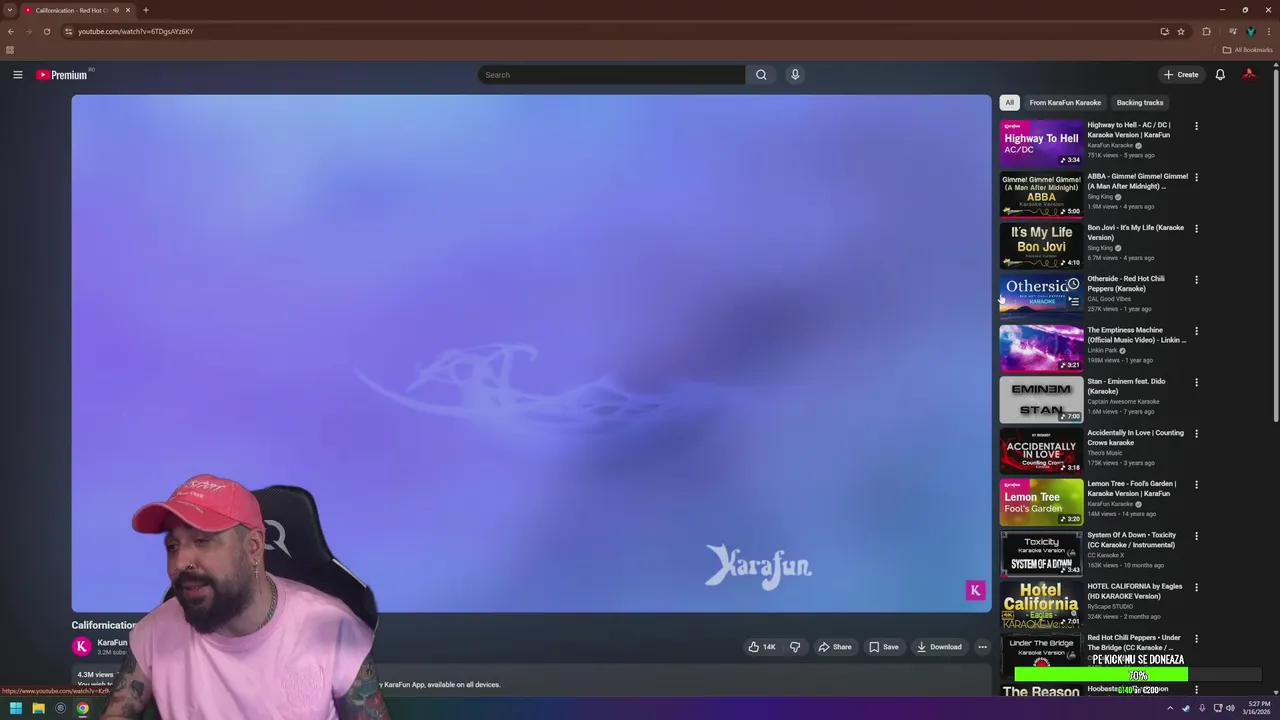
Task: Open the Windows Start menu
Action: 15,708
